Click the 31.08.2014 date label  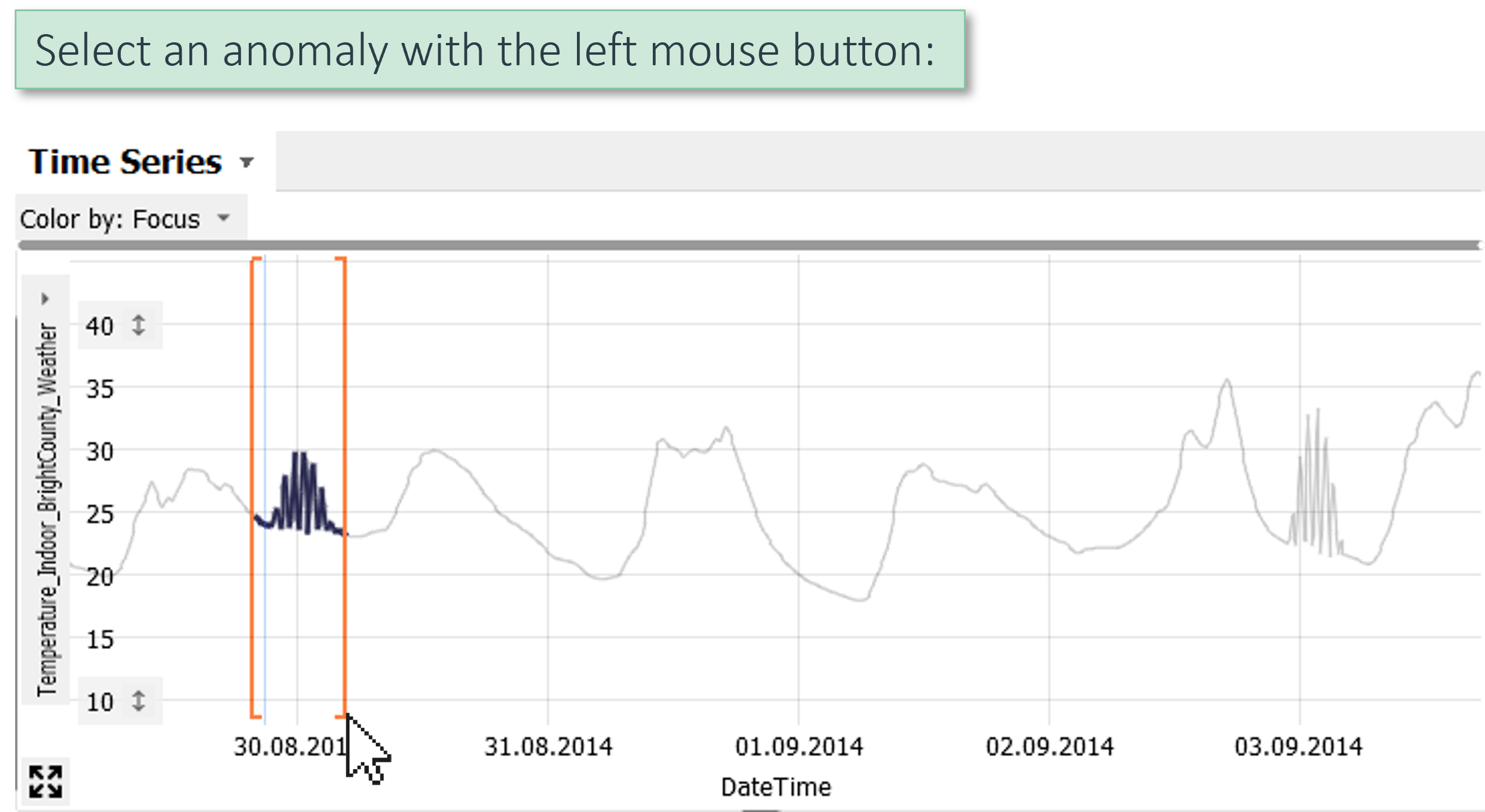548,747
